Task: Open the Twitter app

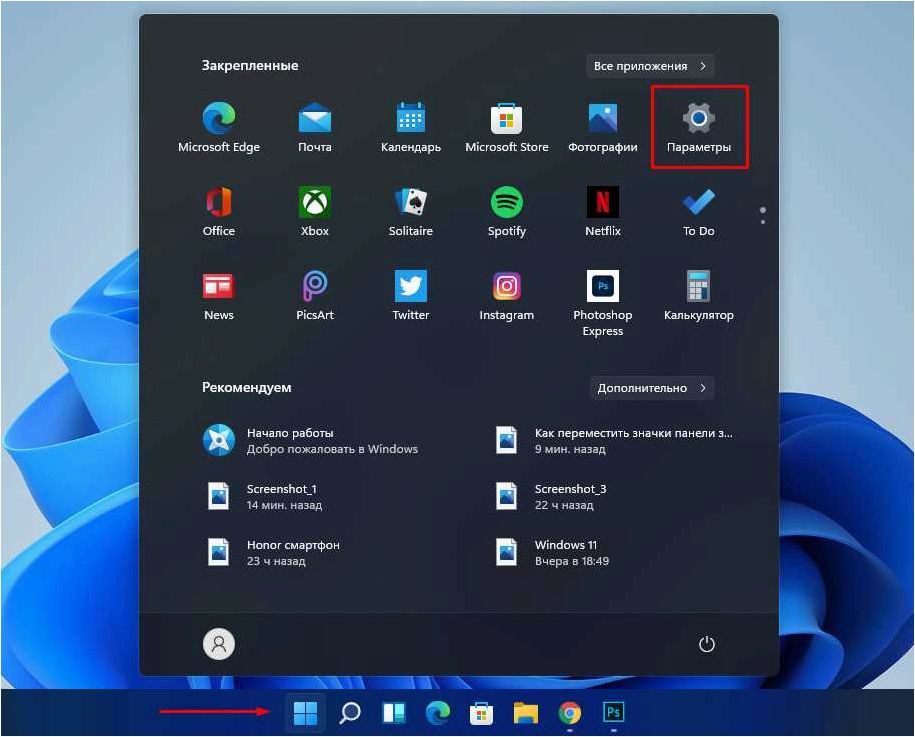Action: pos(411,295)
